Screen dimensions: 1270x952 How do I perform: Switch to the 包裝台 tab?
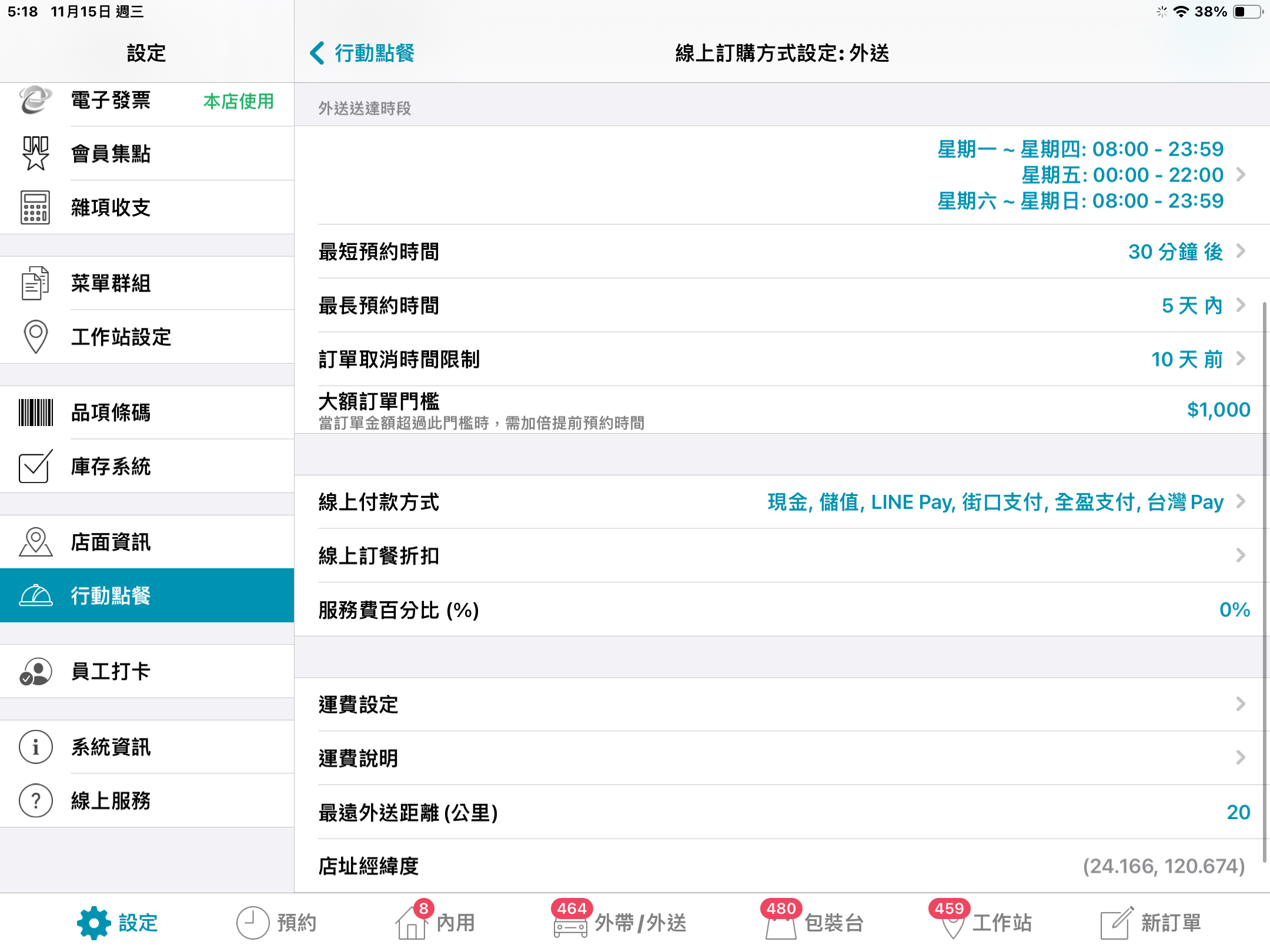[813, 923]
